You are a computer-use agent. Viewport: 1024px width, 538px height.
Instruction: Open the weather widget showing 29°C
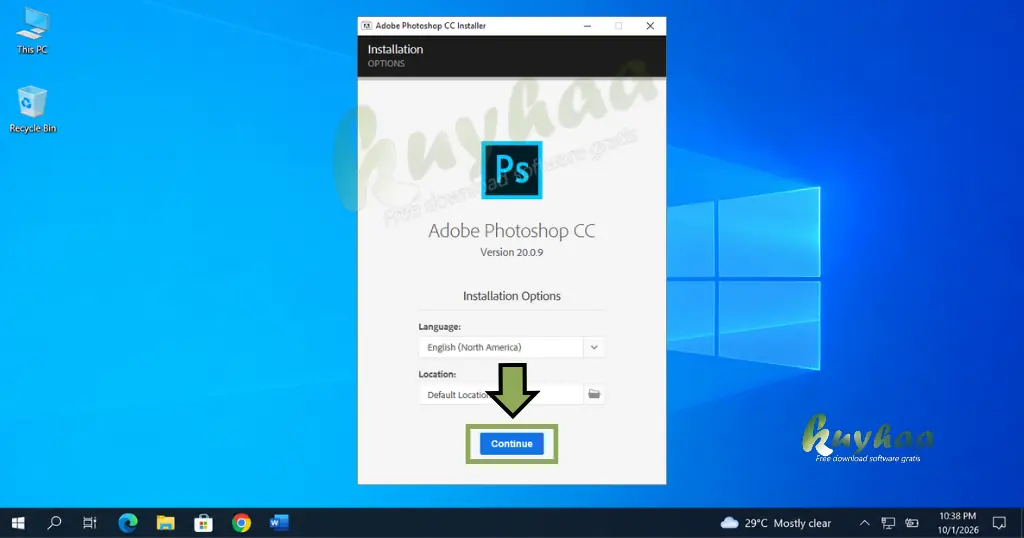pos(775,523)
